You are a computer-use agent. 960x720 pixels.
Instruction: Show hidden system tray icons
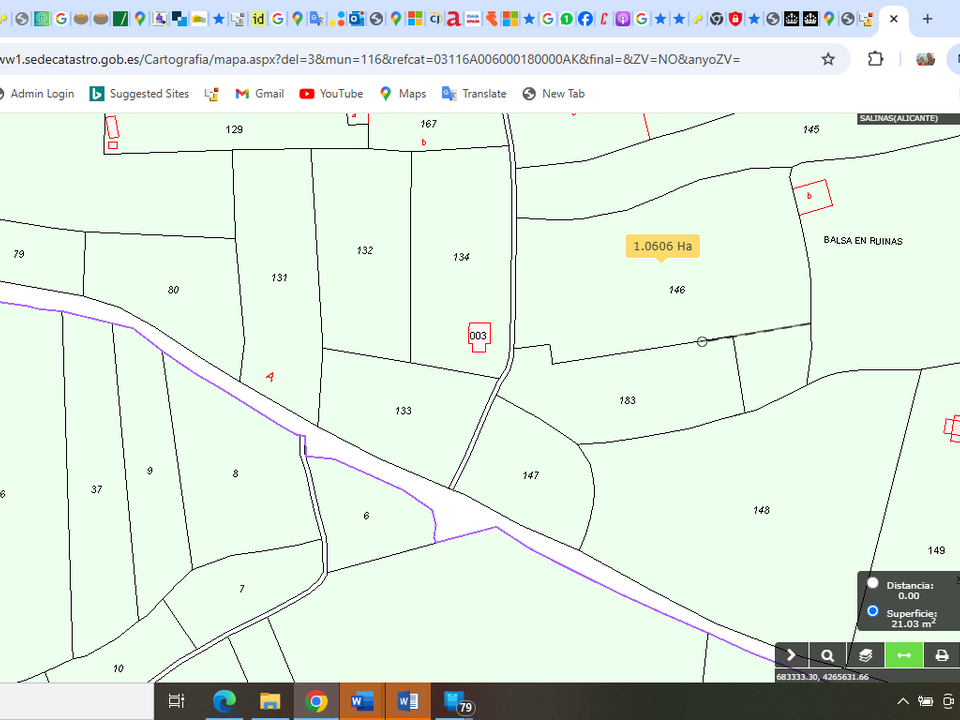(902, 701)
